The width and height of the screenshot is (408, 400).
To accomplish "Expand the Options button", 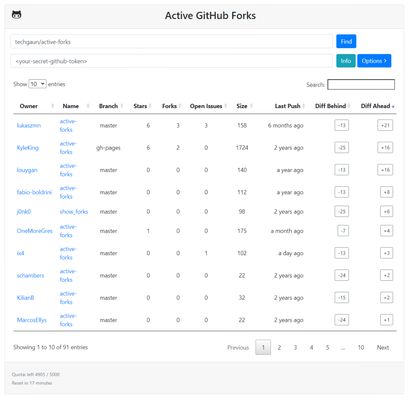I will coord(374,61).
